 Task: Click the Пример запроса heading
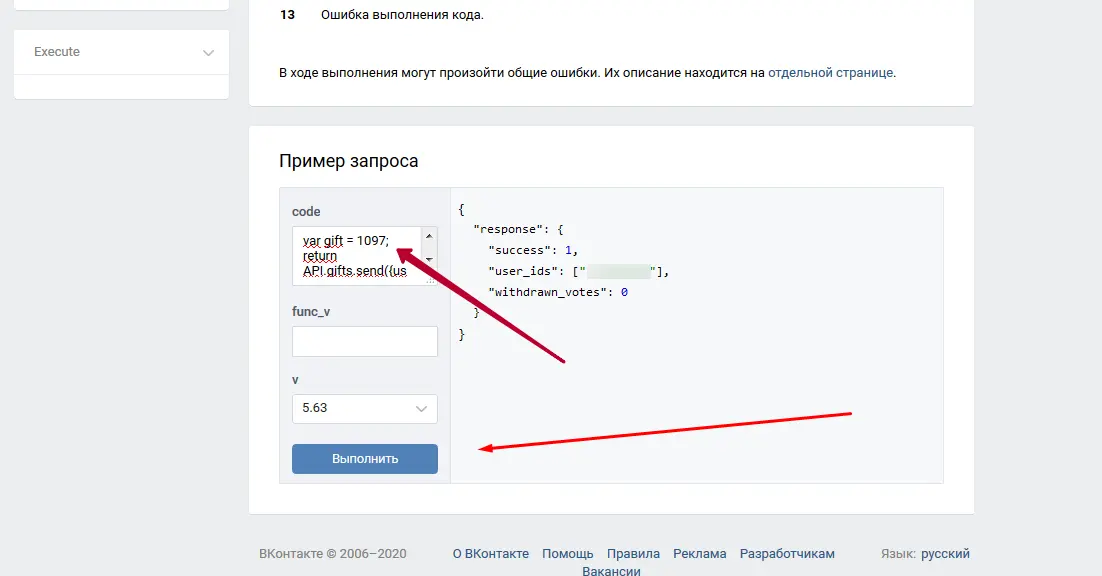click(x=349, y=161)
